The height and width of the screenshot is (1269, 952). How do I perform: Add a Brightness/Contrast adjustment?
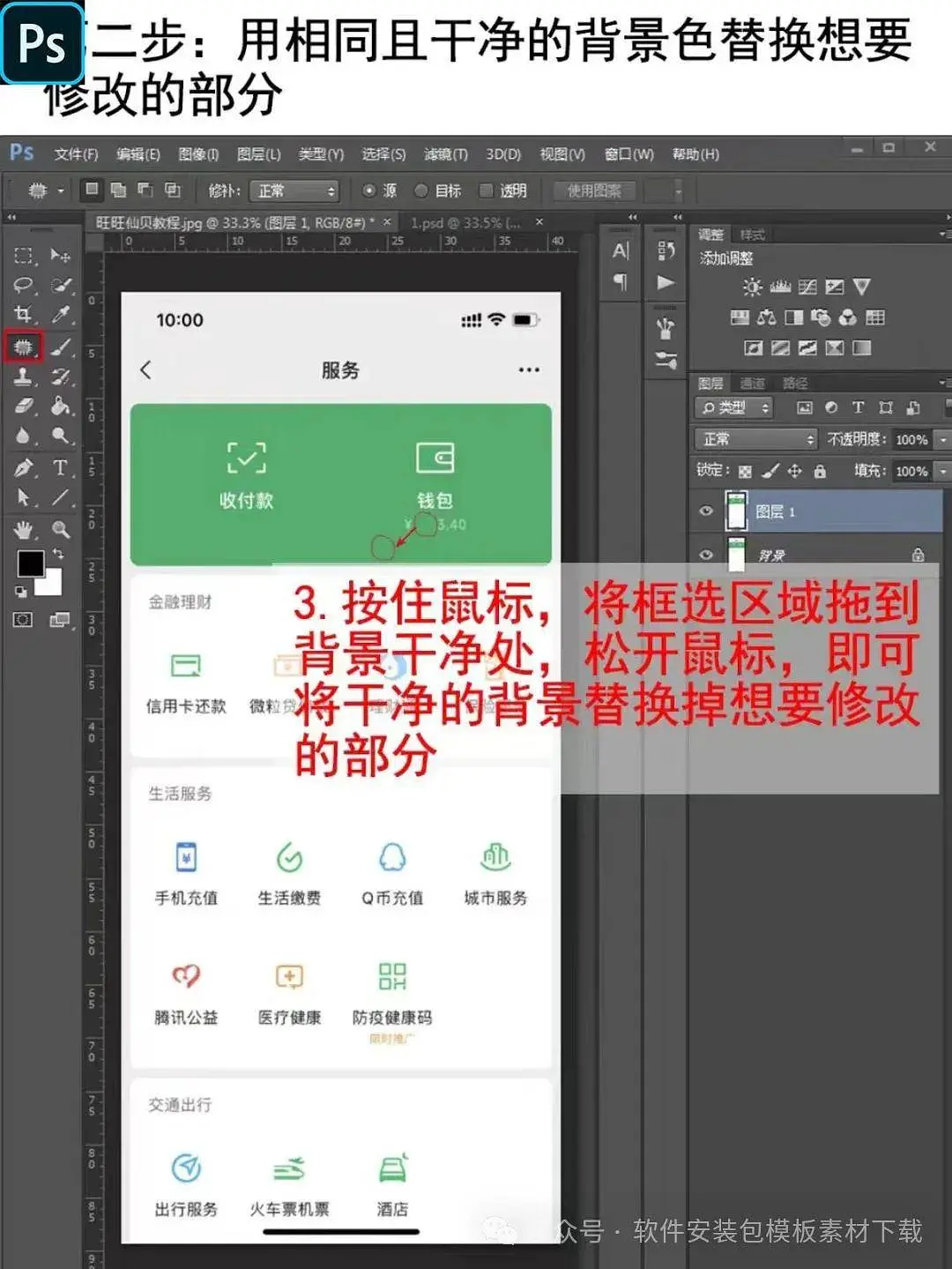[752, 287]
